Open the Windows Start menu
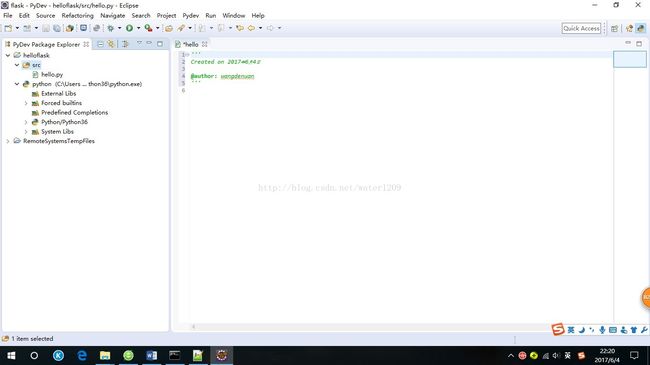 point(11,355)
